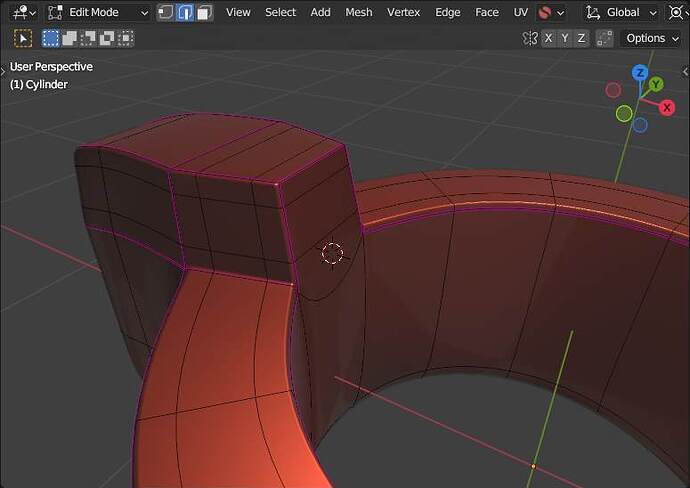Expand the sidebar with the right edge arrow

[686, 71]
